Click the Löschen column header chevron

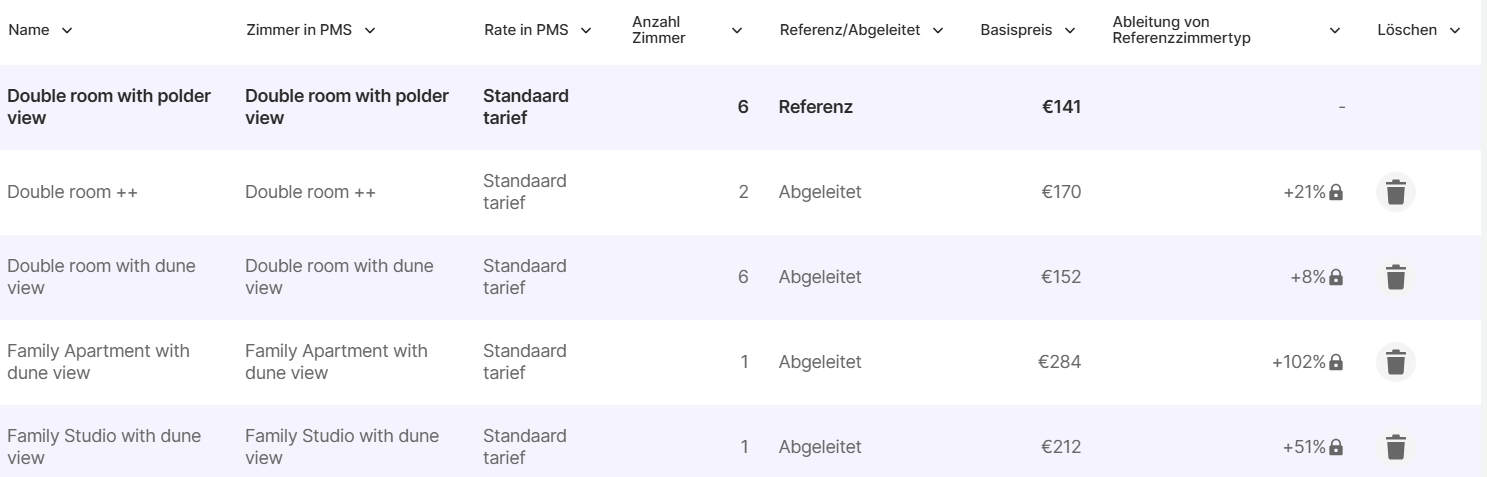click(x=1455, y=31)
